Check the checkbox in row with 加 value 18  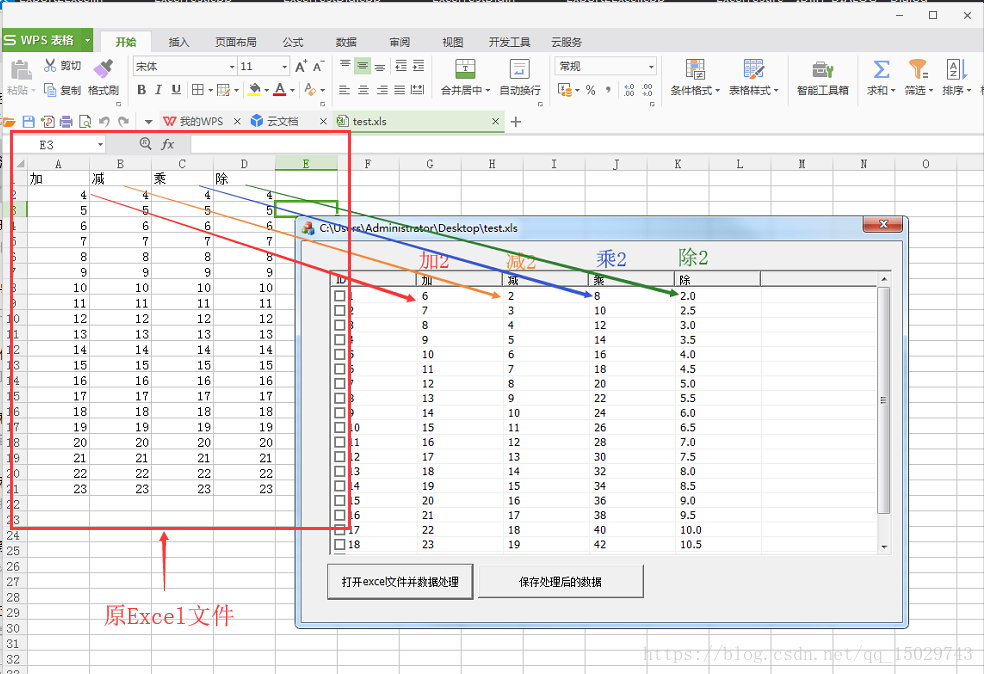pyautogui.click(x=340, y=471)
